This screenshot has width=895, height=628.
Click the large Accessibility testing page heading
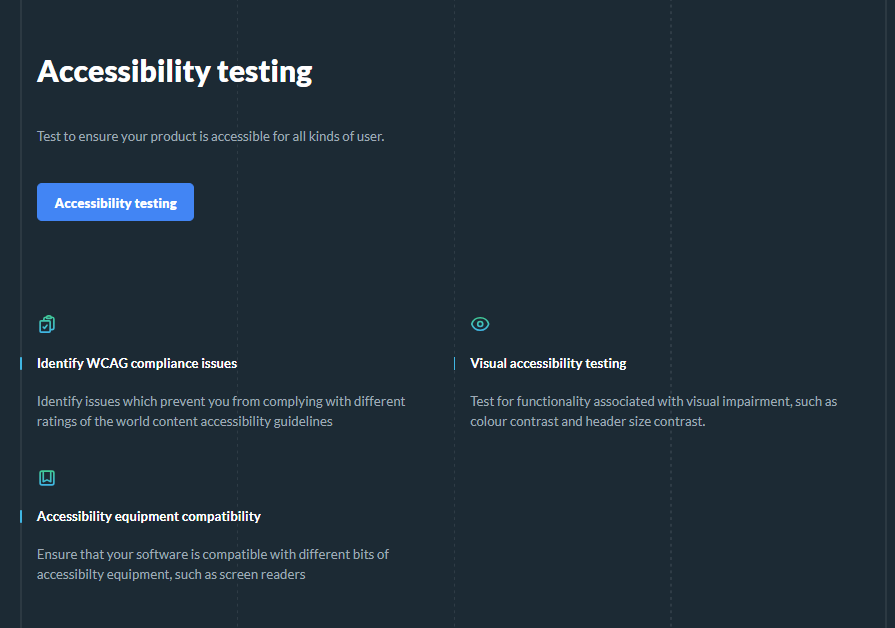[x=174, y=72]
